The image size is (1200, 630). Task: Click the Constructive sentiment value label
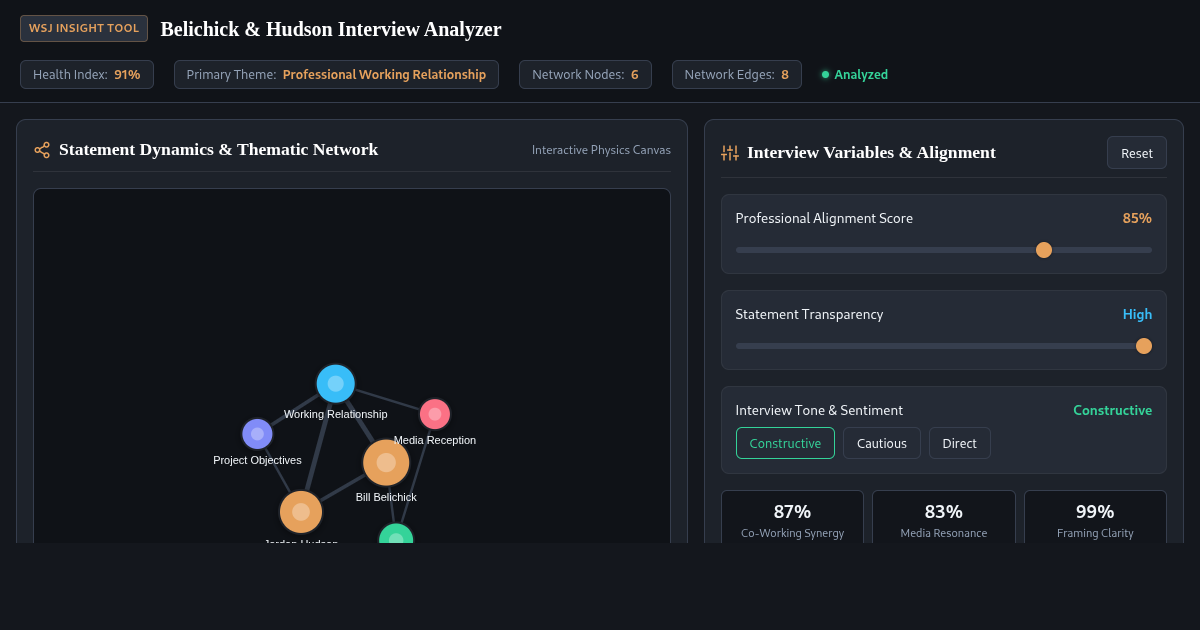click(1112, 410)
